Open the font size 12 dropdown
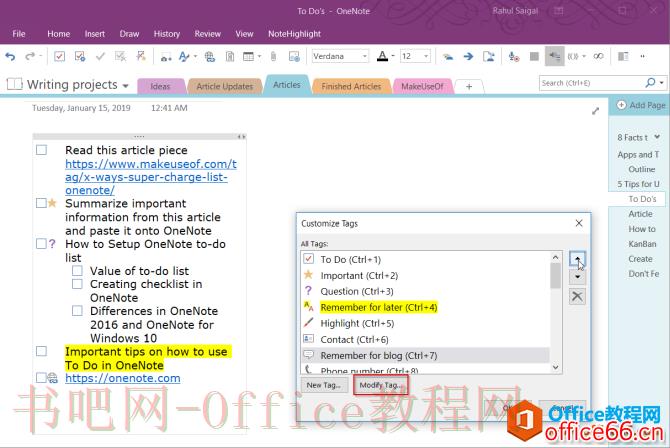The height and width of the screenshot is (448, 670). (x=426, y=56)
